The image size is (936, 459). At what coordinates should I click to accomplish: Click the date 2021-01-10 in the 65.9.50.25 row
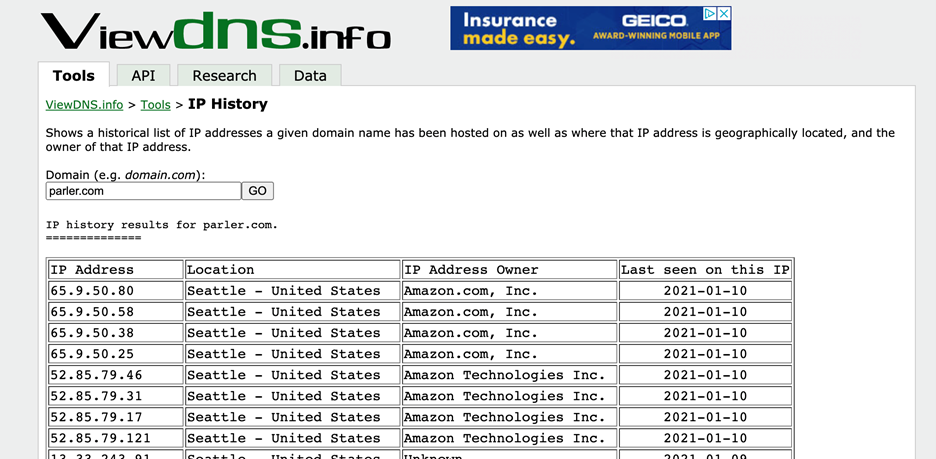706,354
